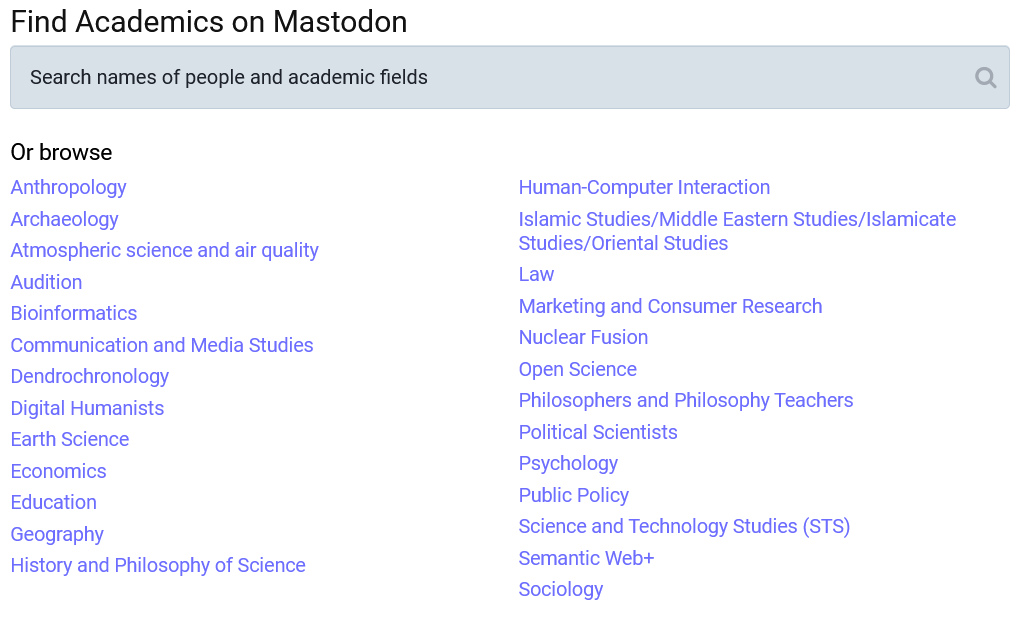The height and width of the screenshot is (618, 1032).
Task: Open the Anthropology list
Action: pos(68,188)
